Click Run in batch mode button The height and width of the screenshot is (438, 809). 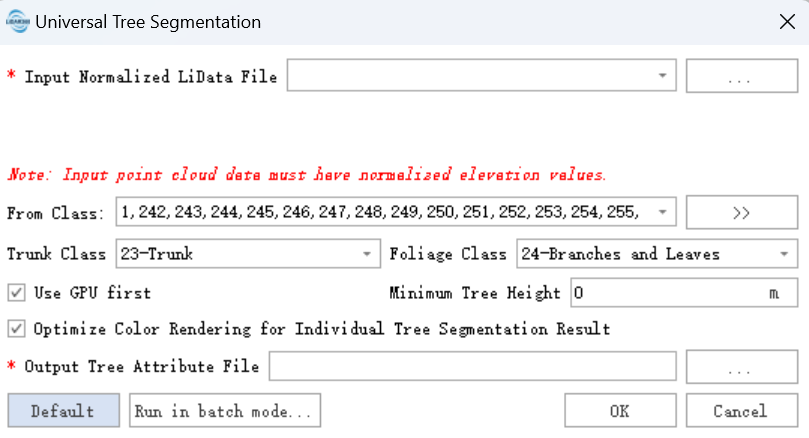click(x=224, y=411)
